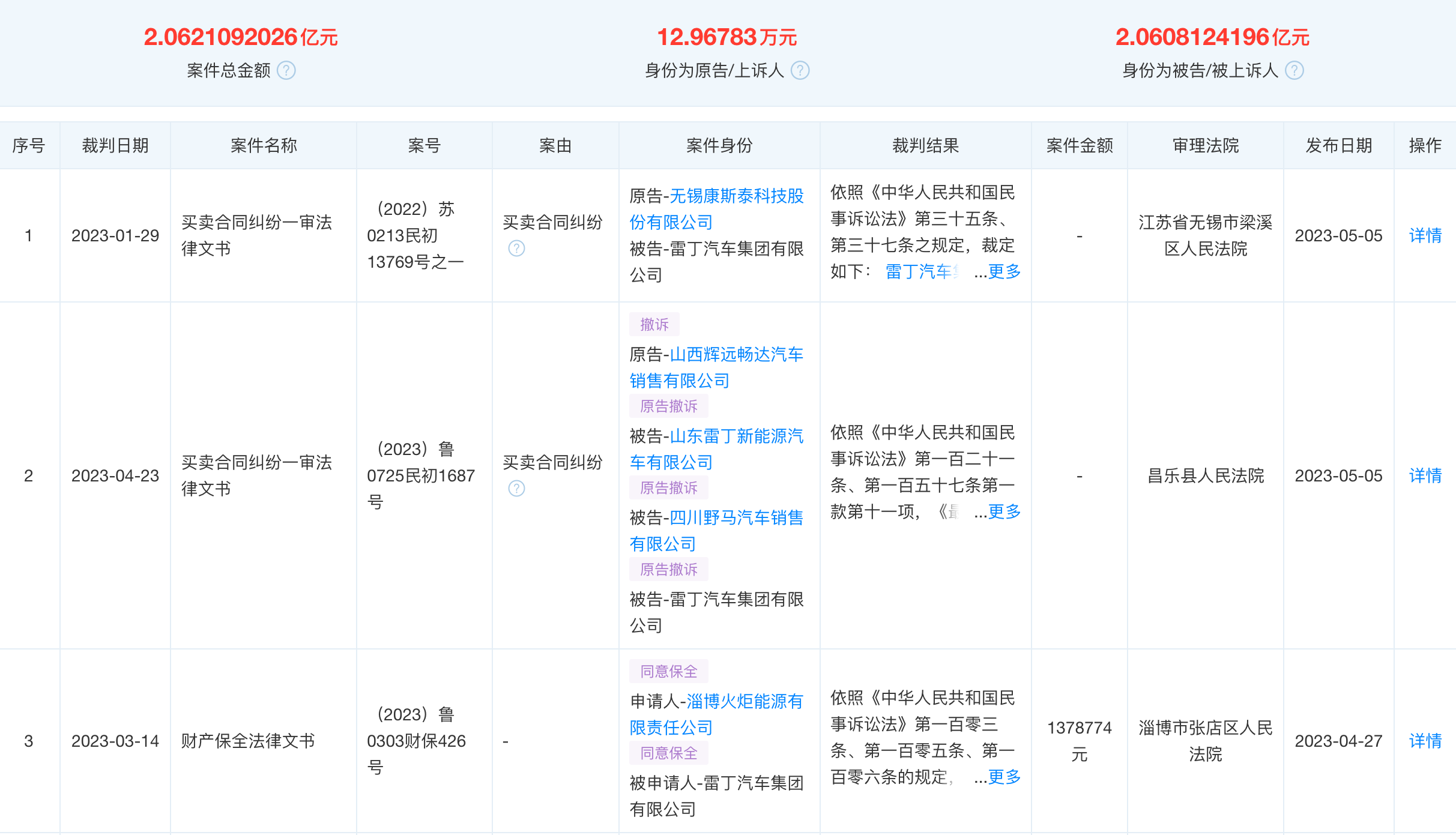Open 淄博火炬能源有限责任公司 link
Image resolution: width=1456 pixels, height=835 pixels.
pyautogui.click(x=716, y=714)
